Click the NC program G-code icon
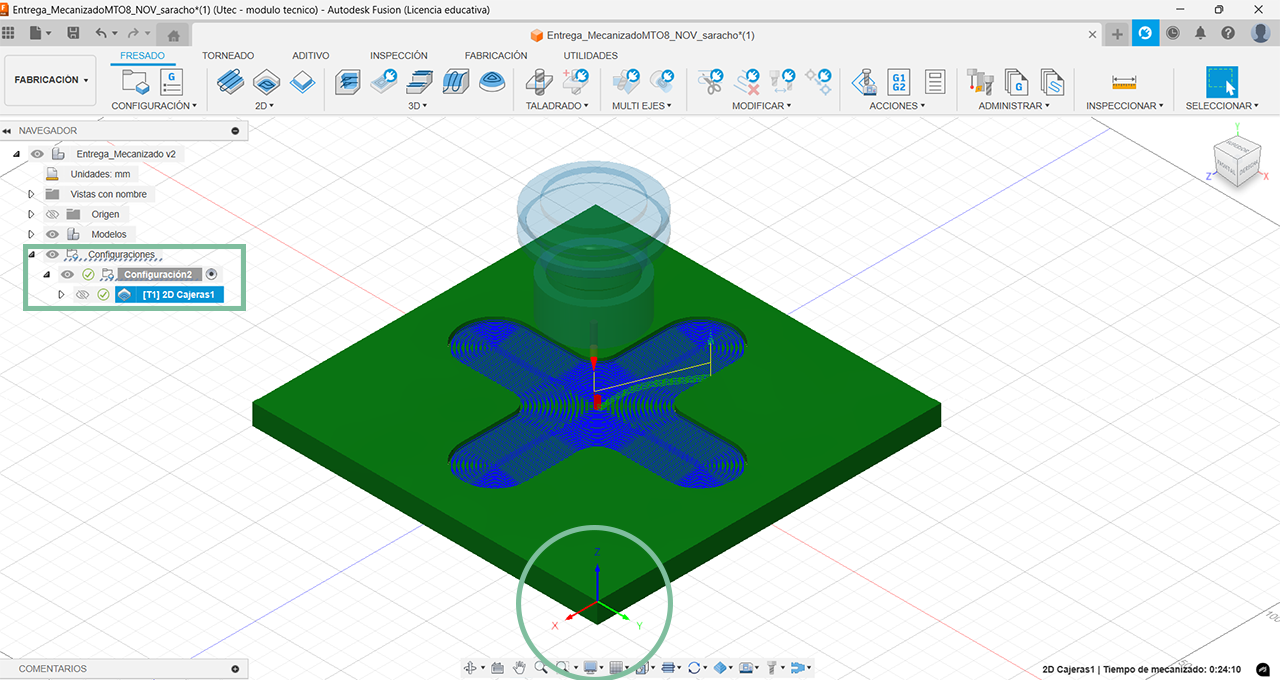 coord(172,82)
